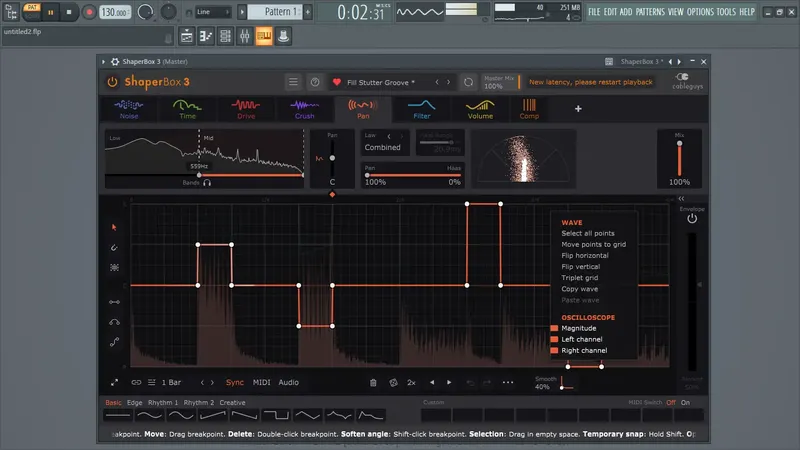Click the link bands chain icon

136,383
